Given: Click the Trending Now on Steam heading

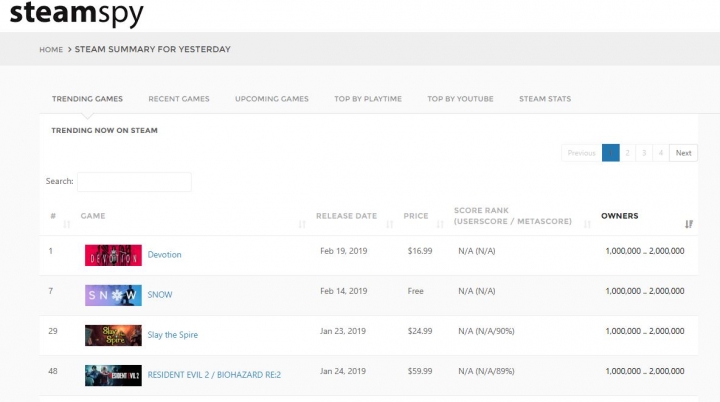Looking at the screenshot, I should click(x=104, y=130).
